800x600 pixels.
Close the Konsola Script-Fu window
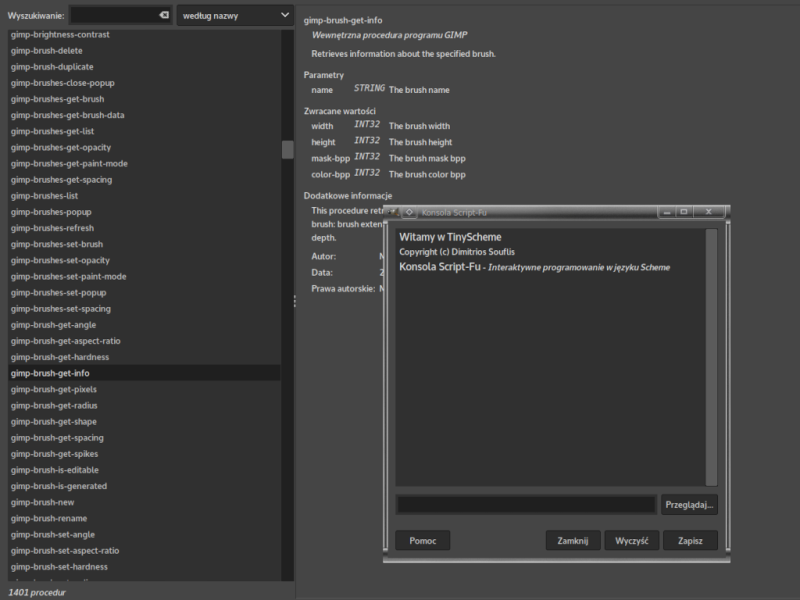tap(709, 212)
